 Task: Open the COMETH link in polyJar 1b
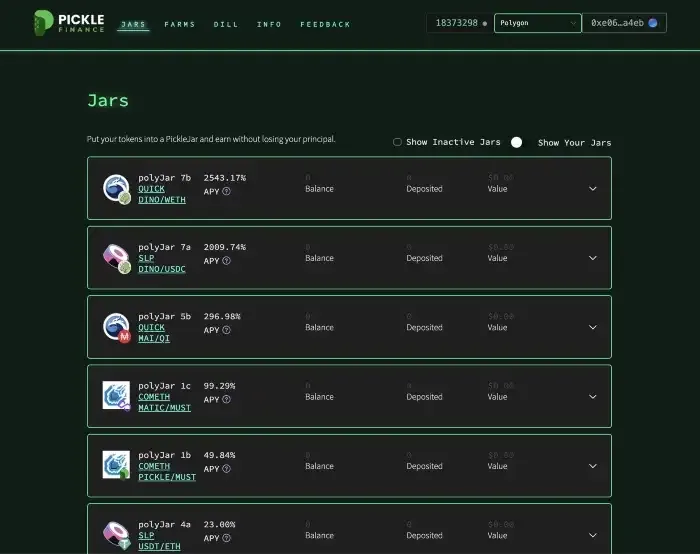(x=154, y=466)
